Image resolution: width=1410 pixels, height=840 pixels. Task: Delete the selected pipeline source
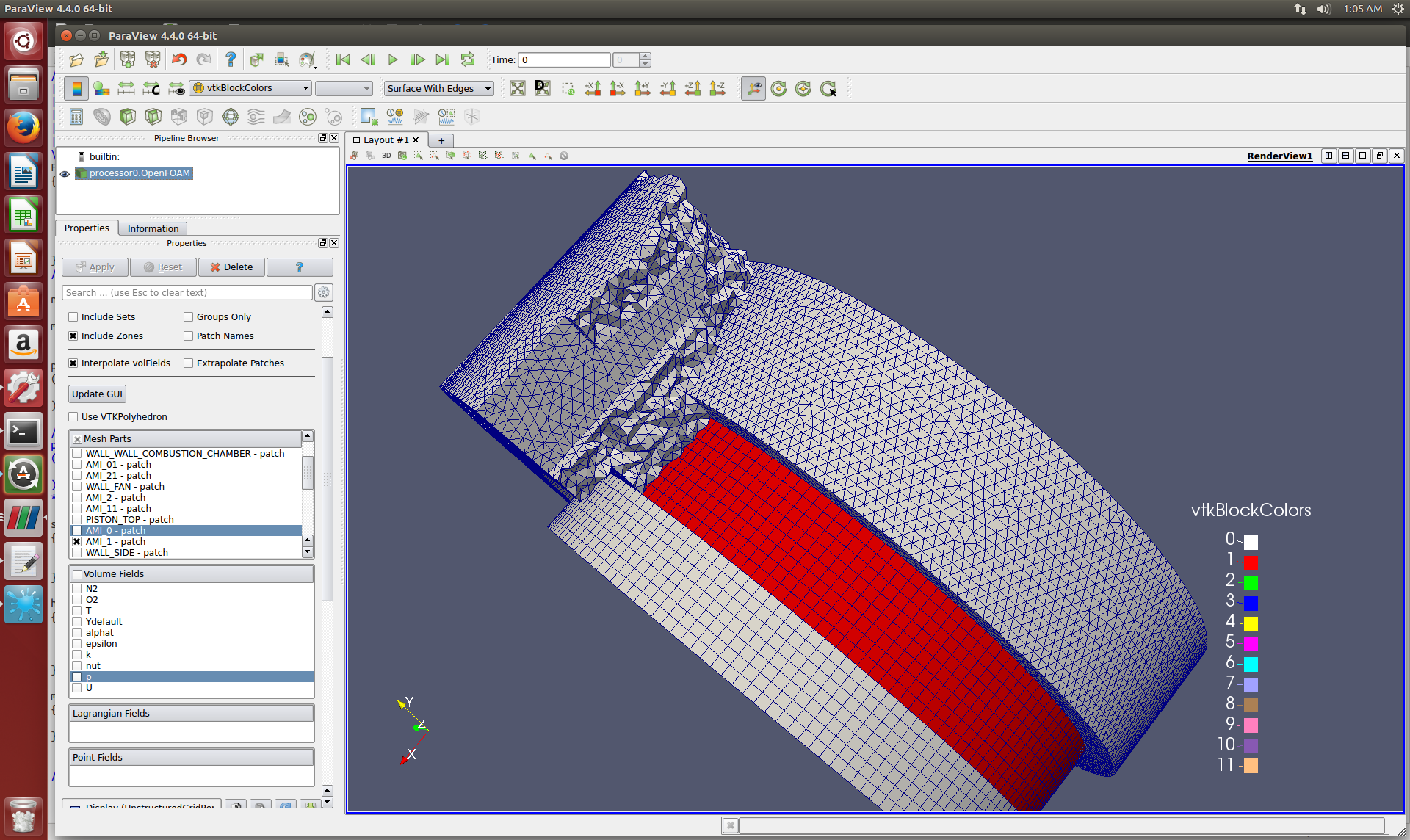coord(231,267)
